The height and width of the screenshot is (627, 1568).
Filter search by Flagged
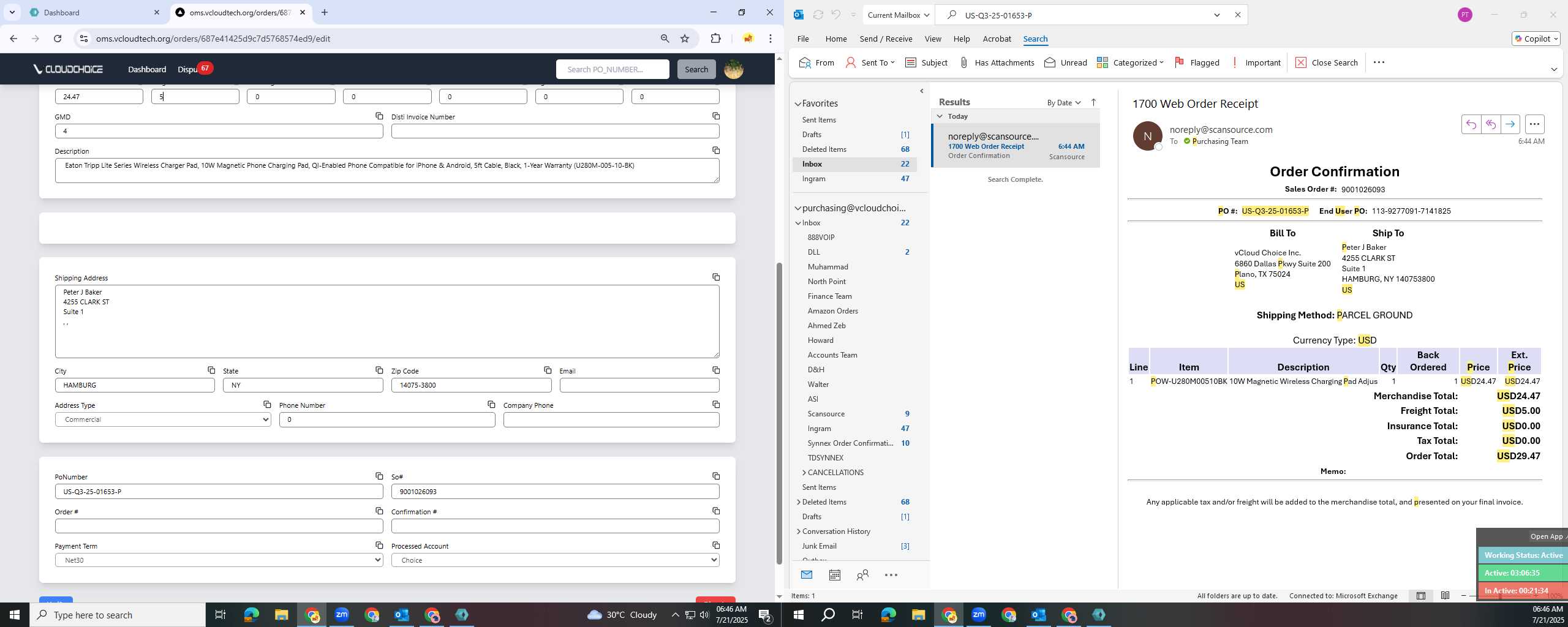tap(1197, 62)
